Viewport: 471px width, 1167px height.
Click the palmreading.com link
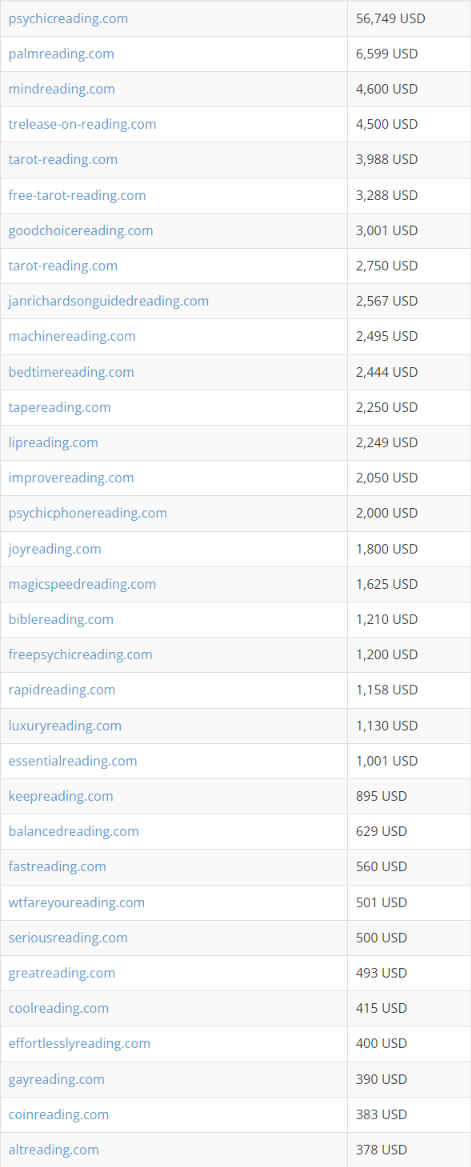point(61,54)
